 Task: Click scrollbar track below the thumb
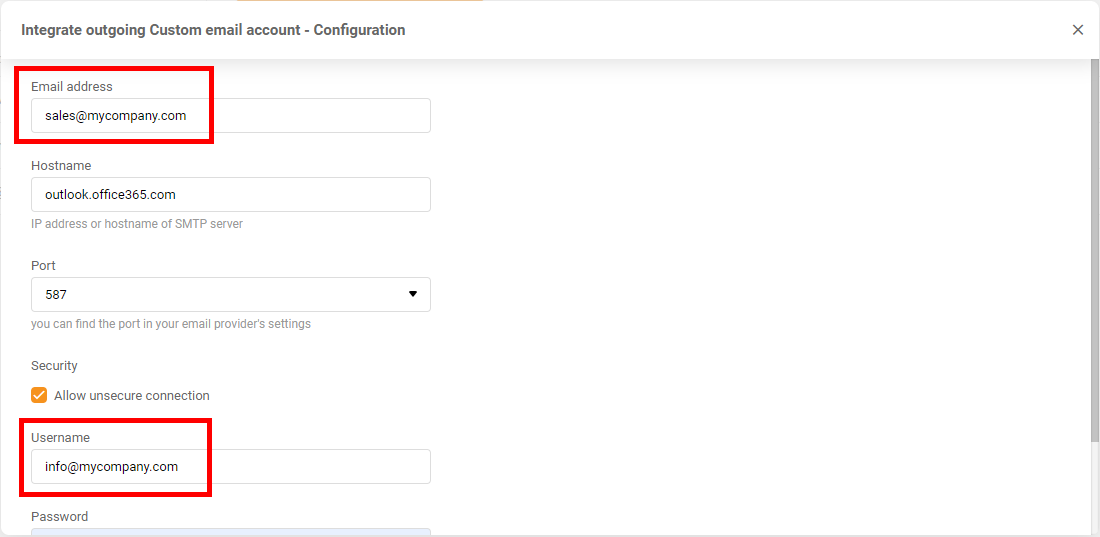tap(1094, 490)
